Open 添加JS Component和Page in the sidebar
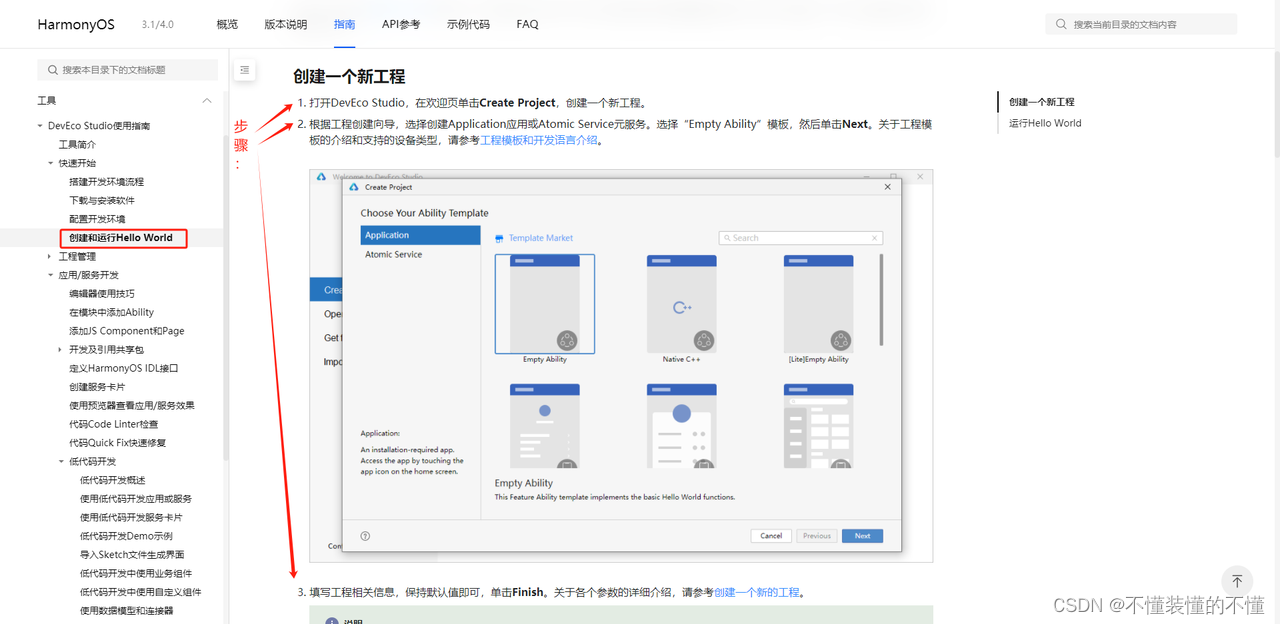The image size is (1280, 624). coord(127,331)
